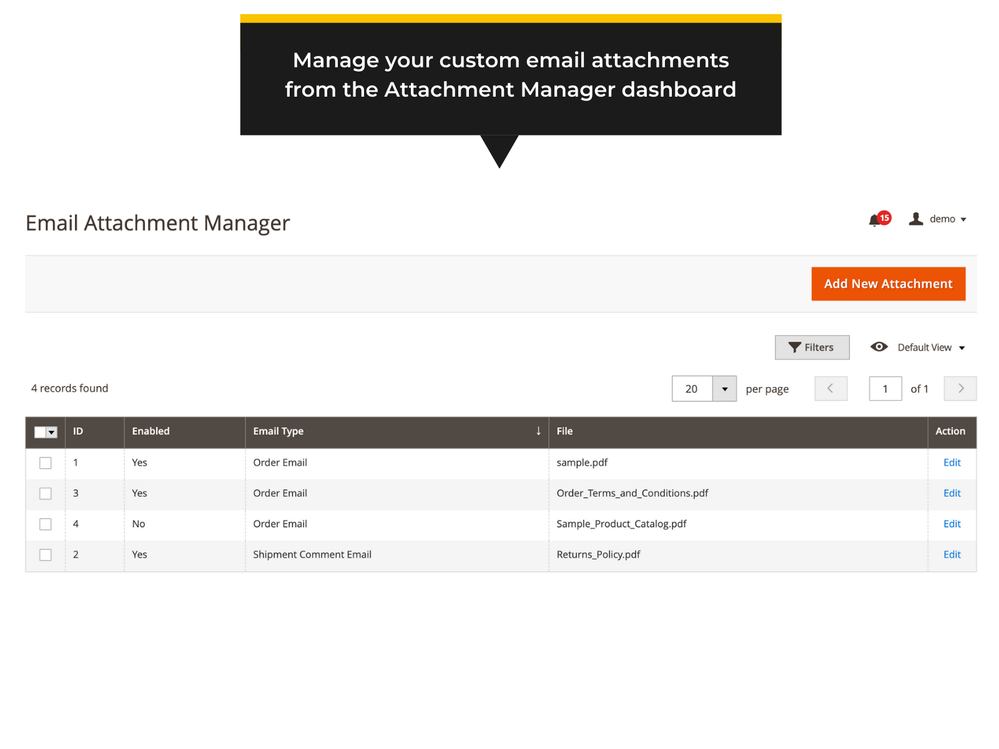Edit the Returns_Policy.pdf attachment

pos(951,555)
